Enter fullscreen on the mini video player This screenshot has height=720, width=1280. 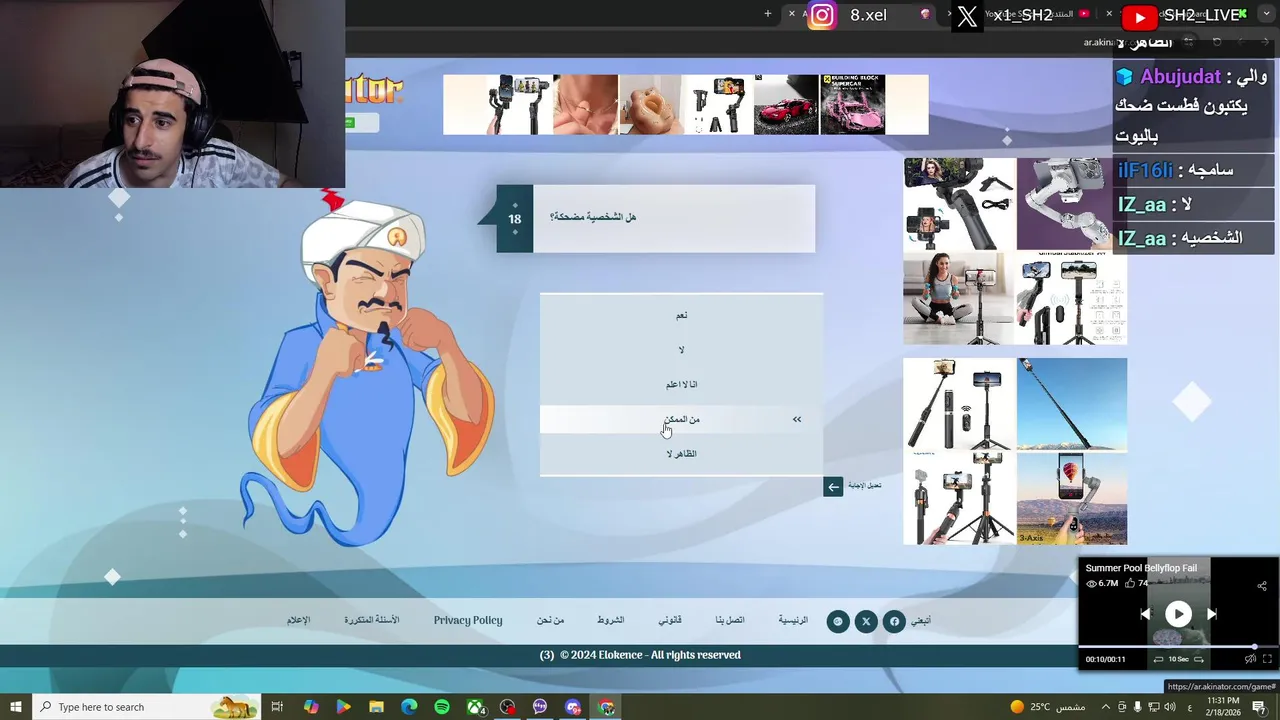click(1267, 659)
